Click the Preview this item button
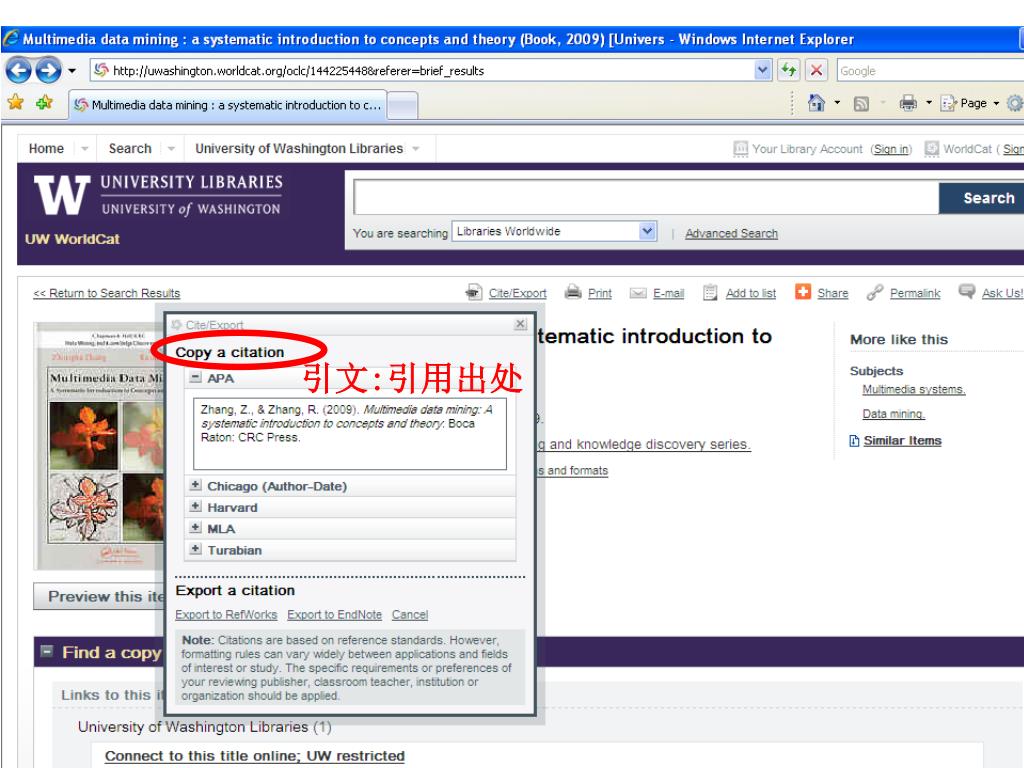The width and height of the screenshot is (1024, 768). pos(99,596)
